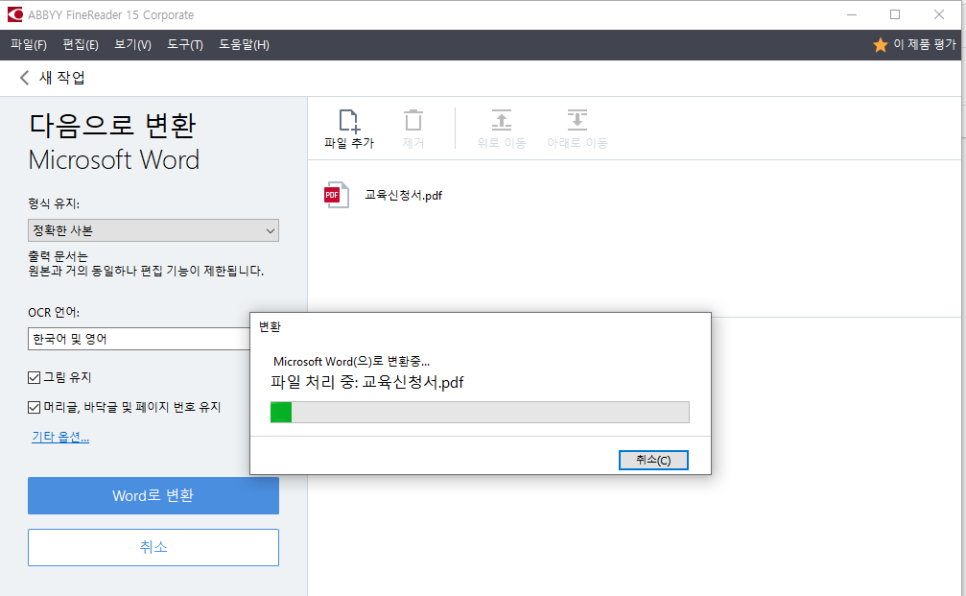The image size is (966, 596).
Task: Close the FineReader window
Action: pos(939,14)
